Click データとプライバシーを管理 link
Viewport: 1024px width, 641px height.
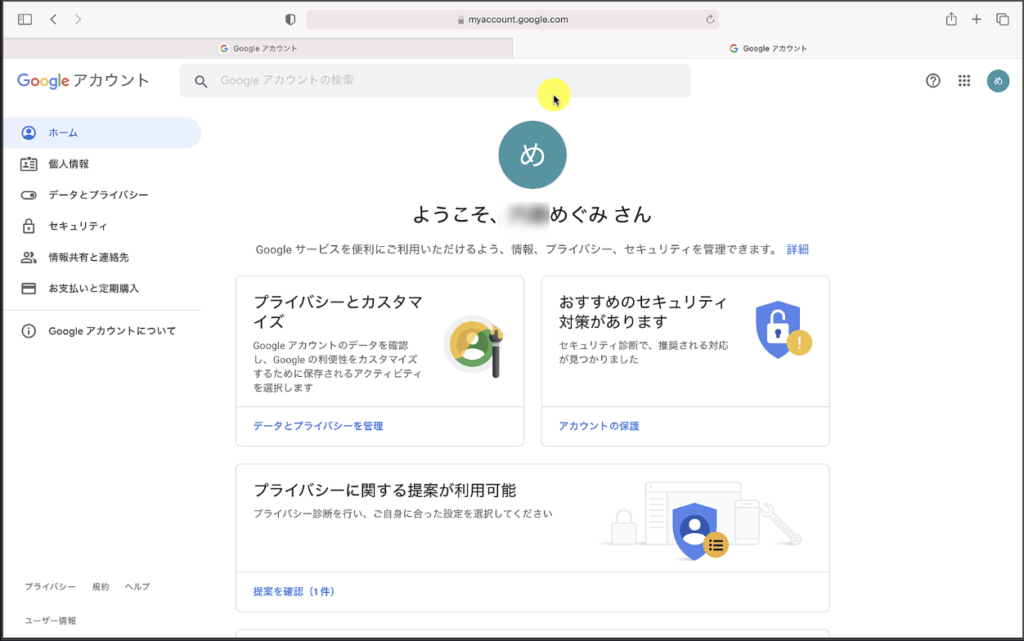click(318, 426)
